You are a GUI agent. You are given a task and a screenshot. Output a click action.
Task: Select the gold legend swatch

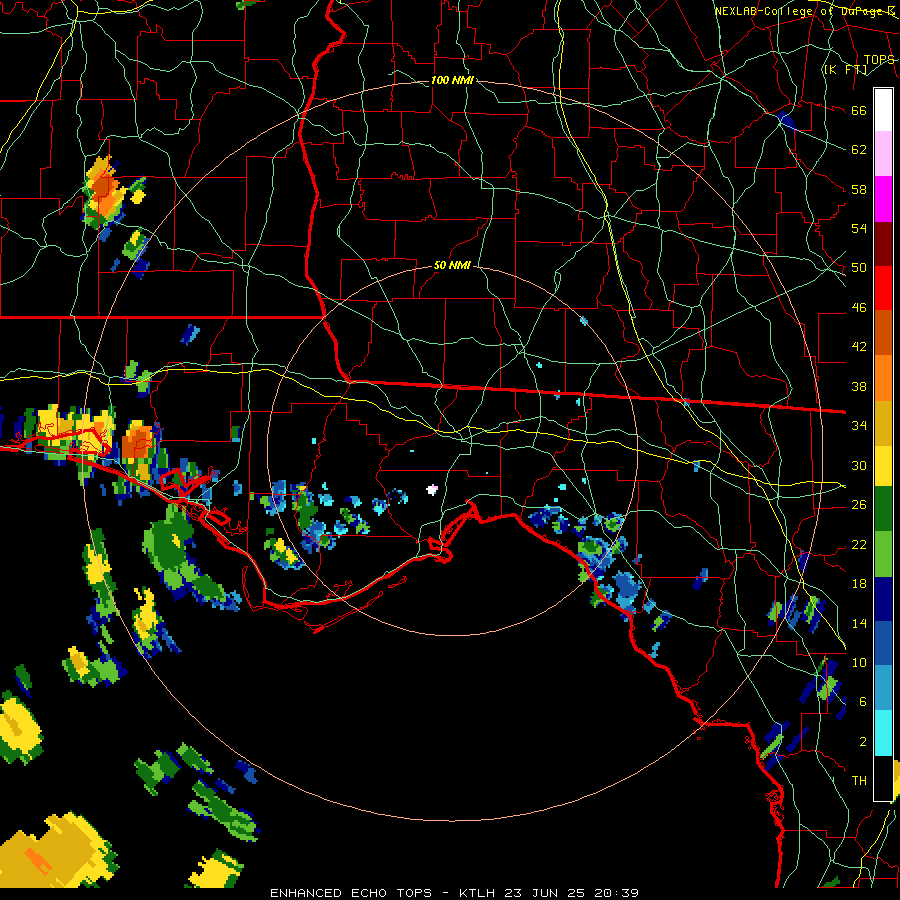point(883,422)
